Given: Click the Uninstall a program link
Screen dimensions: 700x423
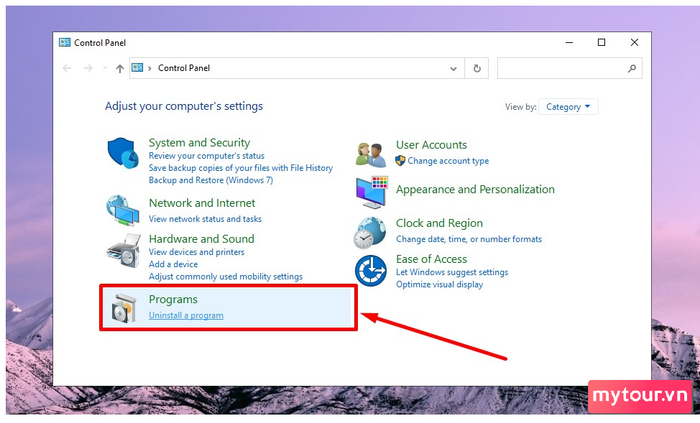Looking at the screenshot, I should point(186,315).
